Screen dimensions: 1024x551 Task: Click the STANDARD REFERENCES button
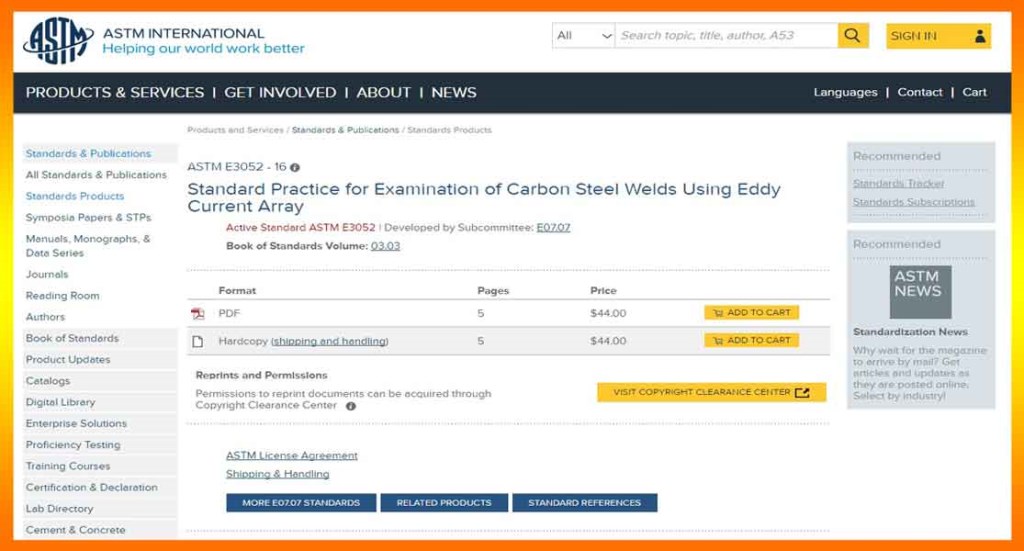coord(584,503)
